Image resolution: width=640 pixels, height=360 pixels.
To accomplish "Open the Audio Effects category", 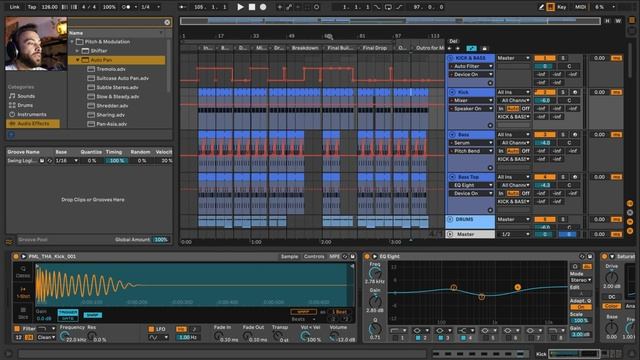I will coord(33,123).
